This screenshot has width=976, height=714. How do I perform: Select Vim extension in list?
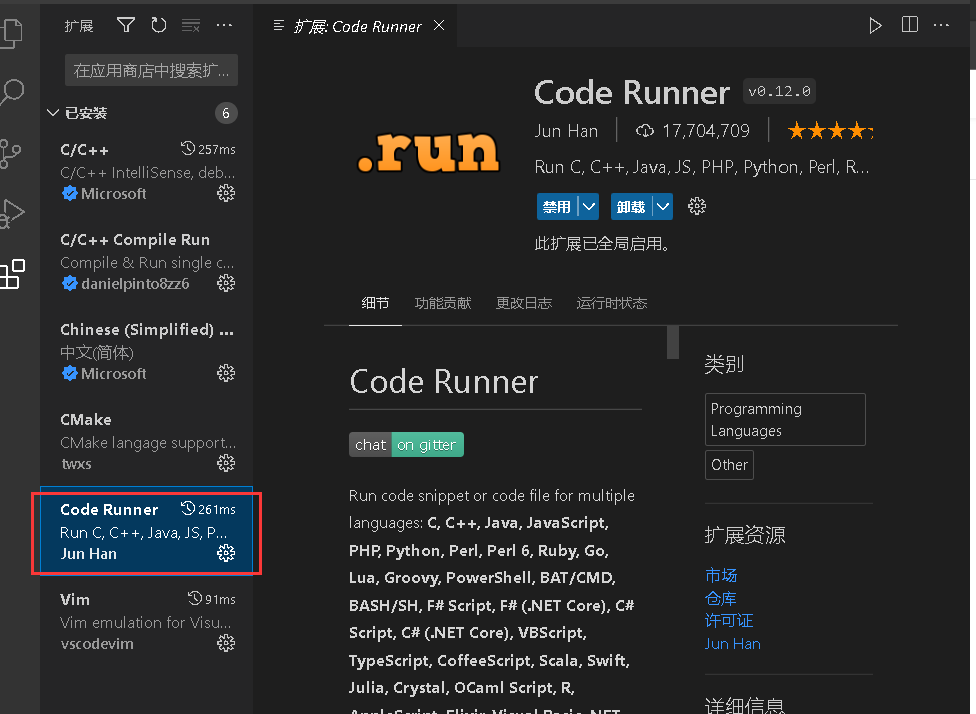(x=146, y=621)
